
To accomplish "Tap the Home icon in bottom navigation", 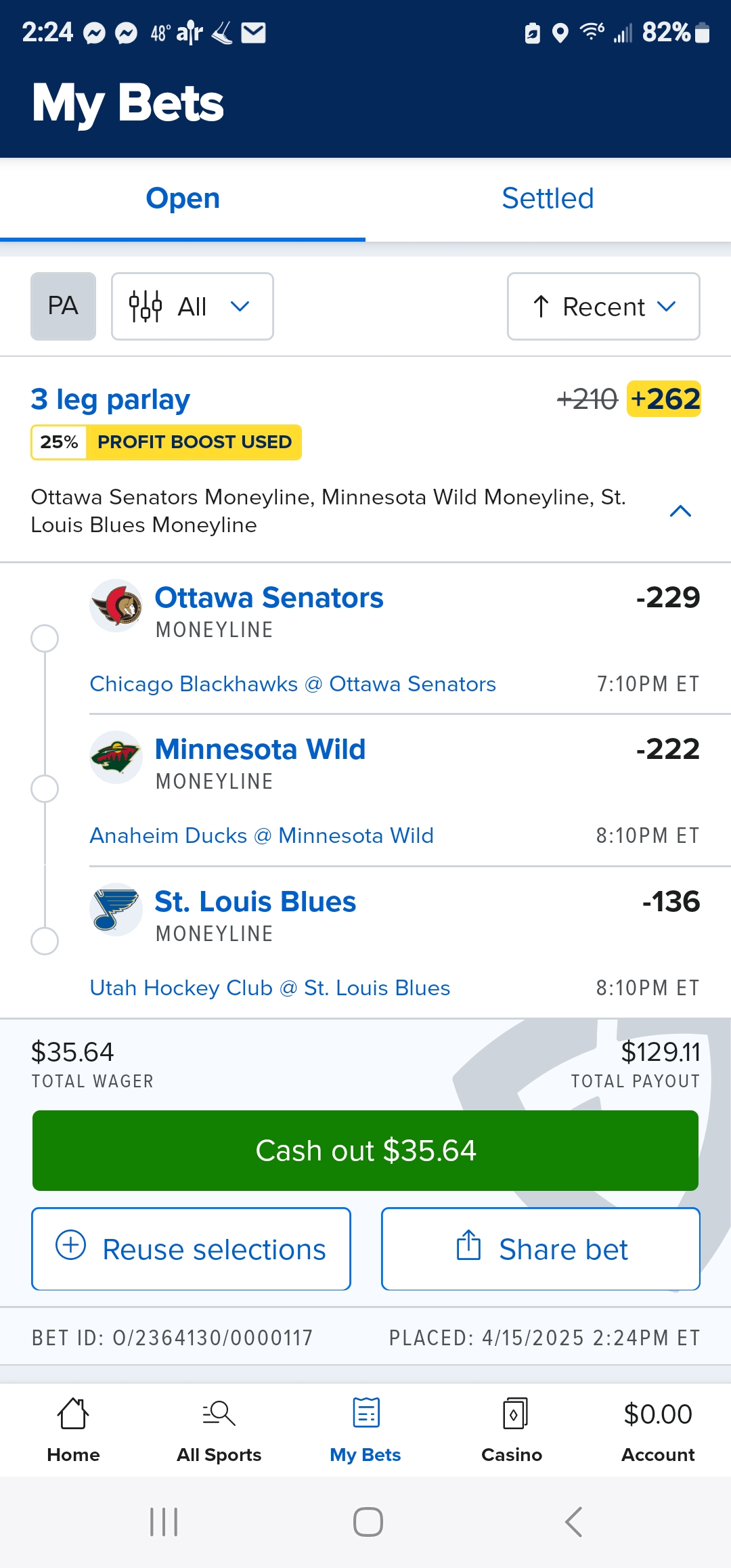I will [x=73, y=1414].
